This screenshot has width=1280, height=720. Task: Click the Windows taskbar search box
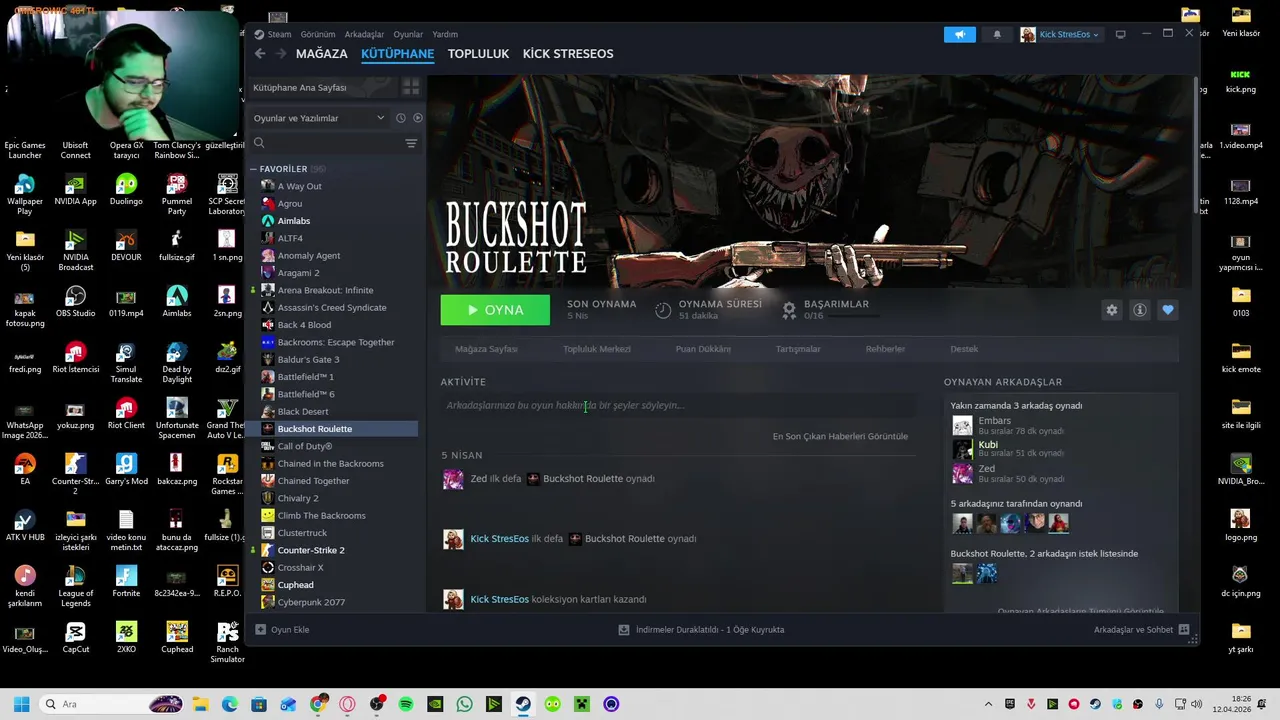coord(112,704)
